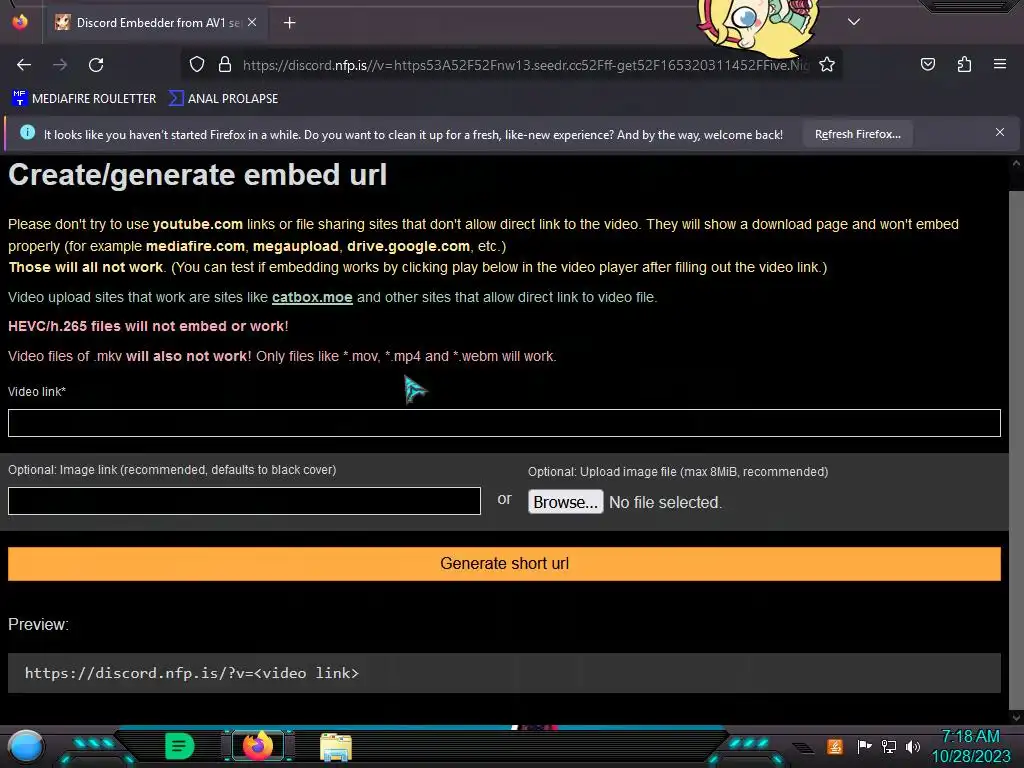The width and height of the screenshot is (1024, 768).
Task: Click the 'HEVC/h.265 files will not embed' warning
Action: point(148,327)
